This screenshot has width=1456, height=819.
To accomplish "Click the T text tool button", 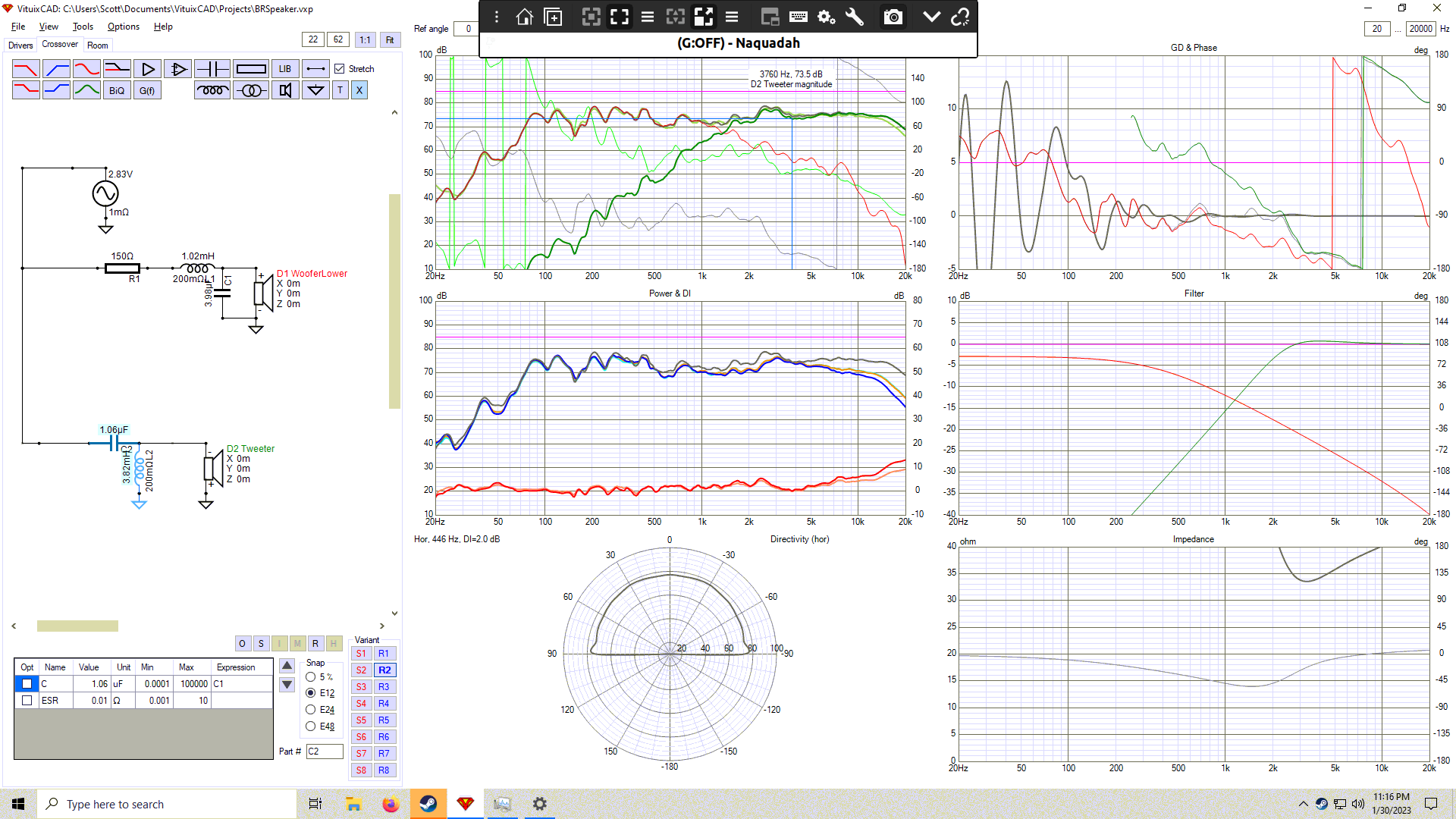I will pyautogui.click(x=340, y=90).
